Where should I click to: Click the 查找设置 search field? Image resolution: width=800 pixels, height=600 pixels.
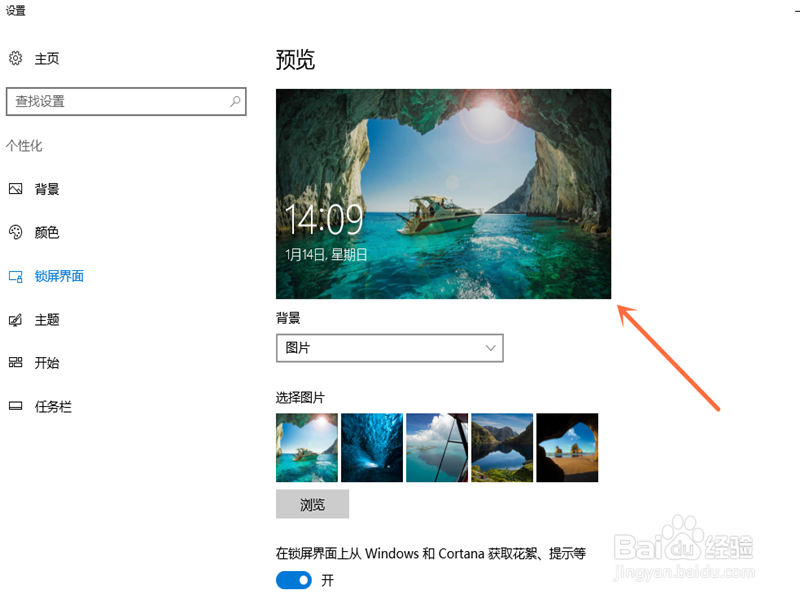(126, 101)
